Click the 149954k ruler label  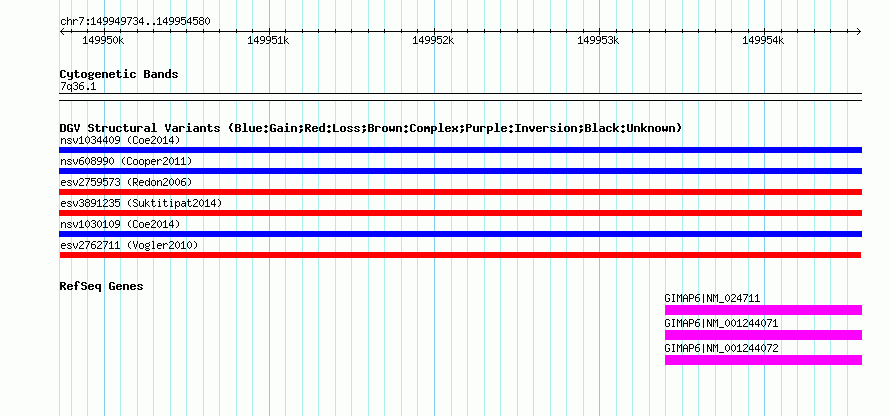pyautogui.click(x=763, y=40)
